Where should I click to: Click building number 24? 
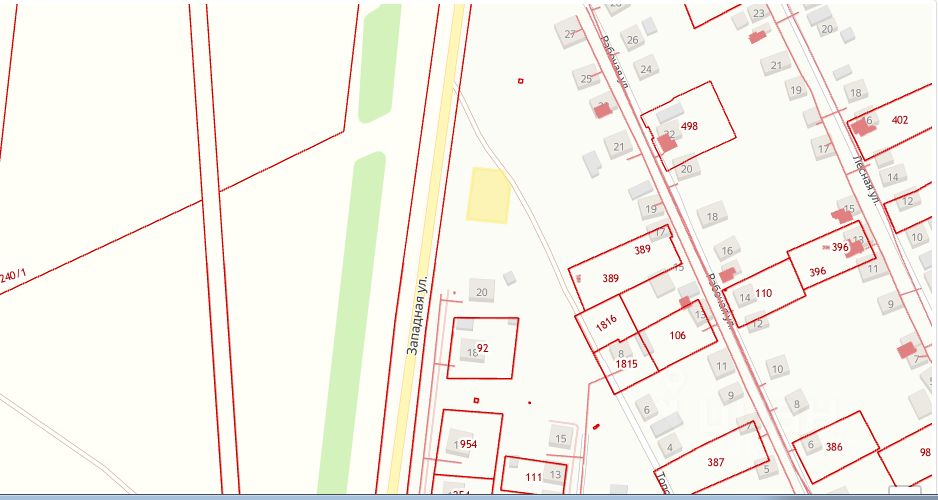(645, 69)
